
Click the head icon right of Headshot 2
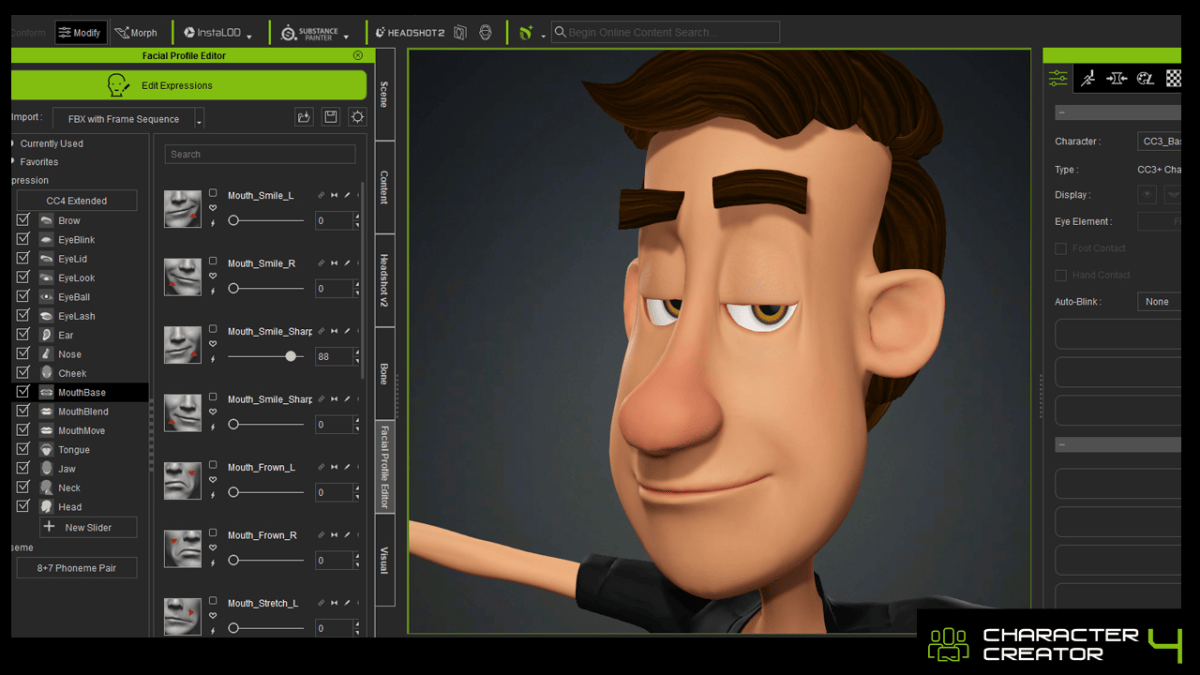[x=485, y=33]
